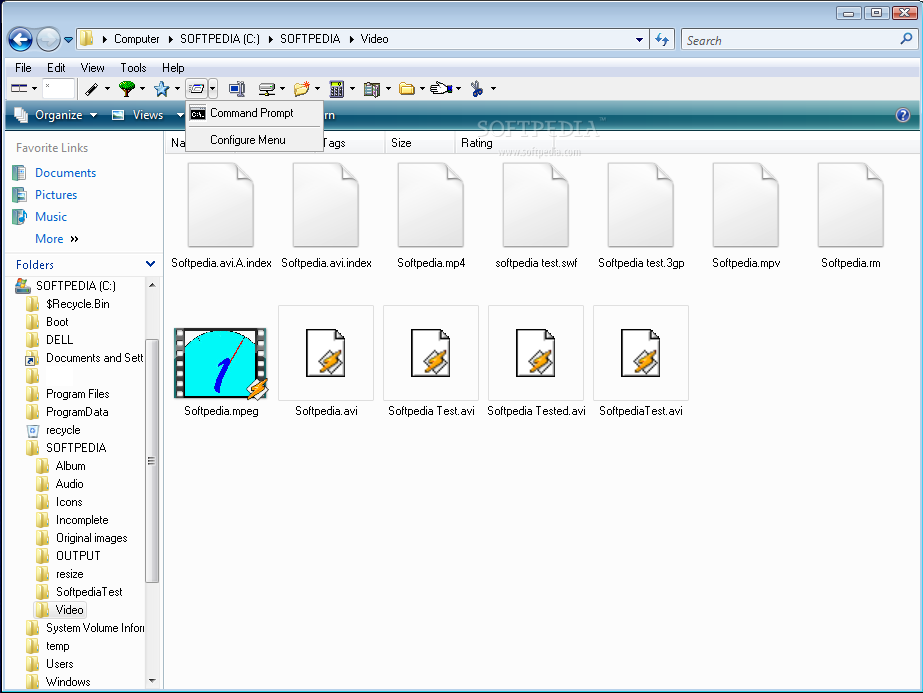Open dropdown arrow next to calculator icon
Viewport: 923px width, 693px height.
pyautogui.click(x=353, y=89)
